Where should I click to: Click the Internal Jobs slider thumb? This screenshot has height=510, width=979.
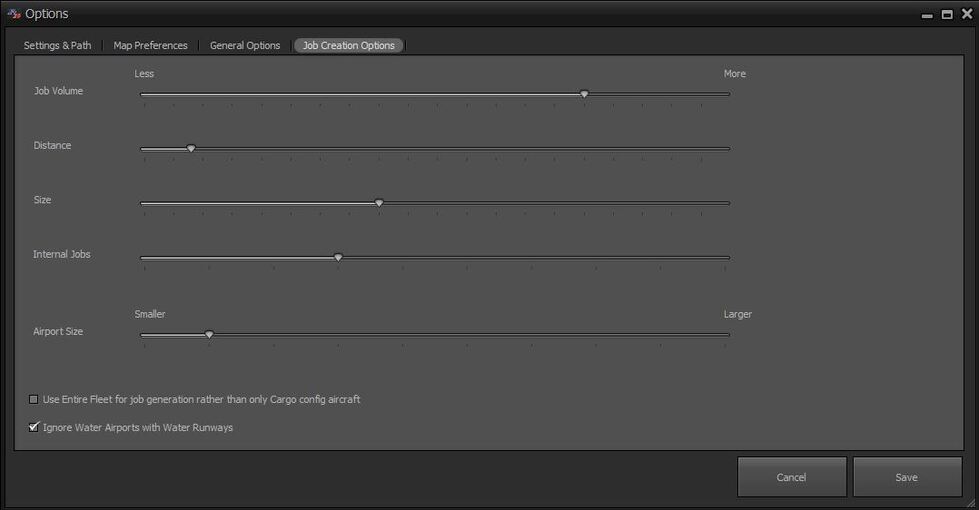pos(338,257)
